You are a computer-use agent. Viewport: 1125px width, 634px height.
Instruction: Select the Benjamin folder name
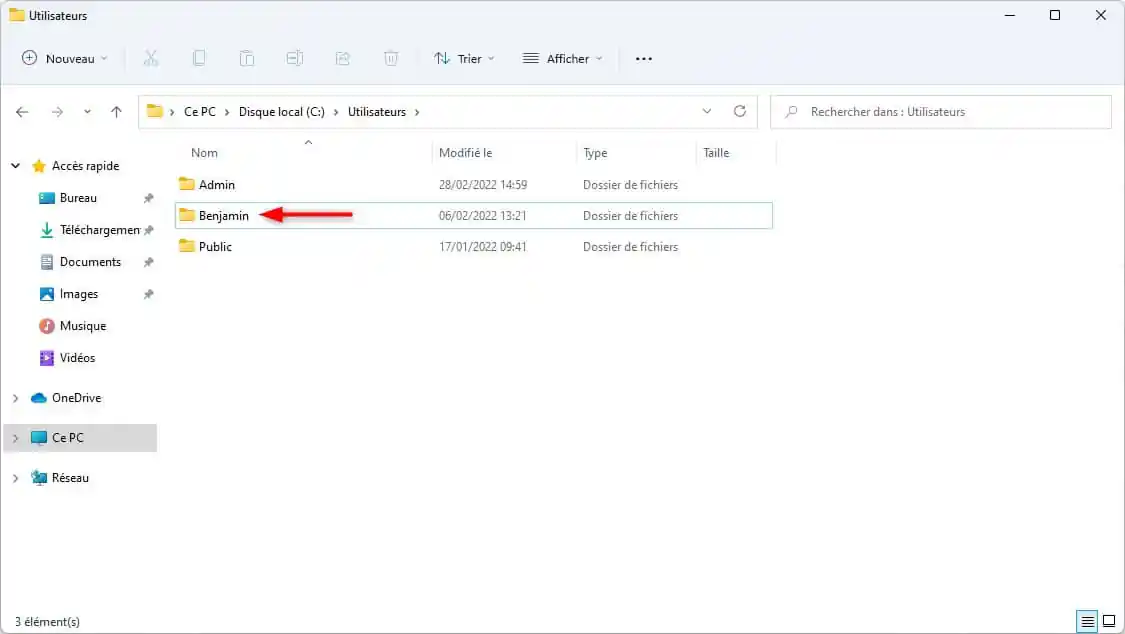224,215
